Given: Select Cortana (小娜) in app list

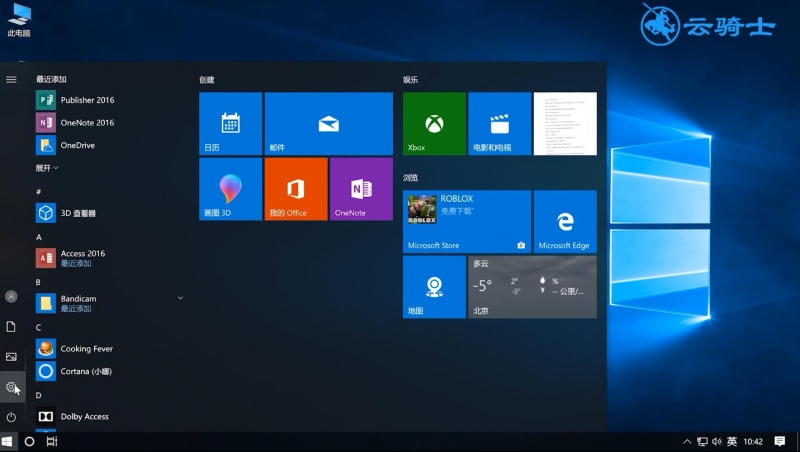Looking at the screenshot, I should pos(86,371).
